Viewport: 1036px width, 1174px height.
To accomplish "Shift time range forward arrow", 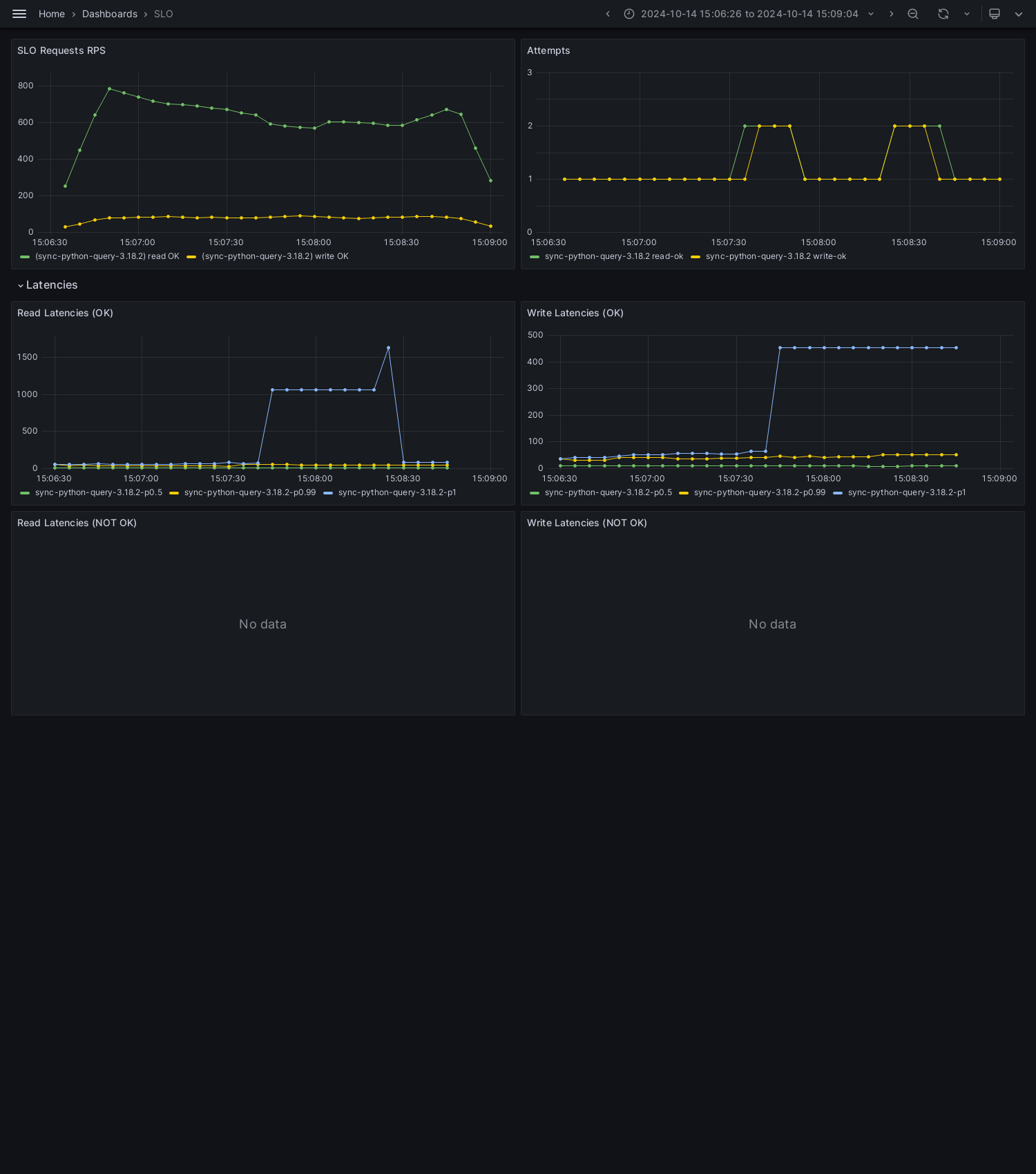I will click(x=891, y=14).
